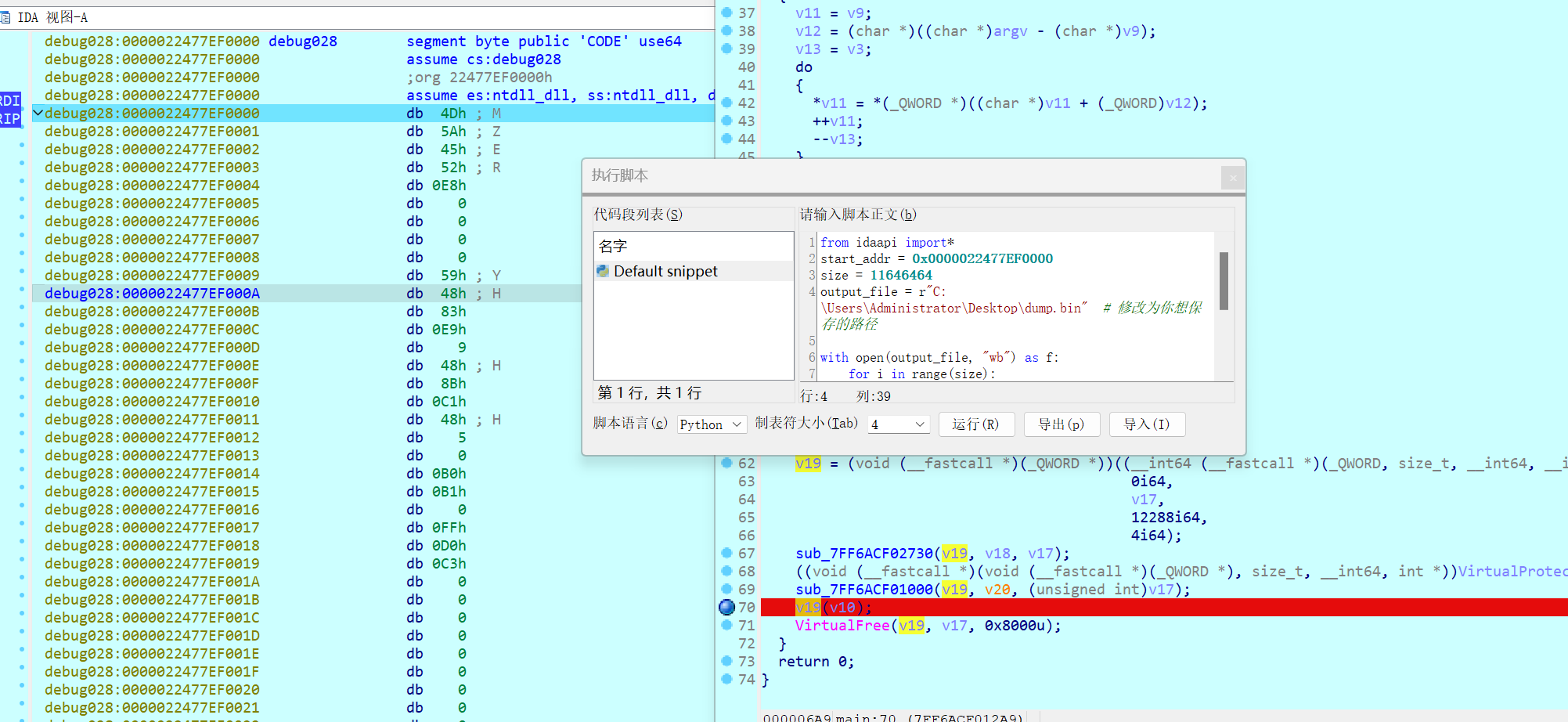Toggle the breakpoint on pseudocode line 43
This screenshot has height=722, width=1568.
click(x=726, y=121)
